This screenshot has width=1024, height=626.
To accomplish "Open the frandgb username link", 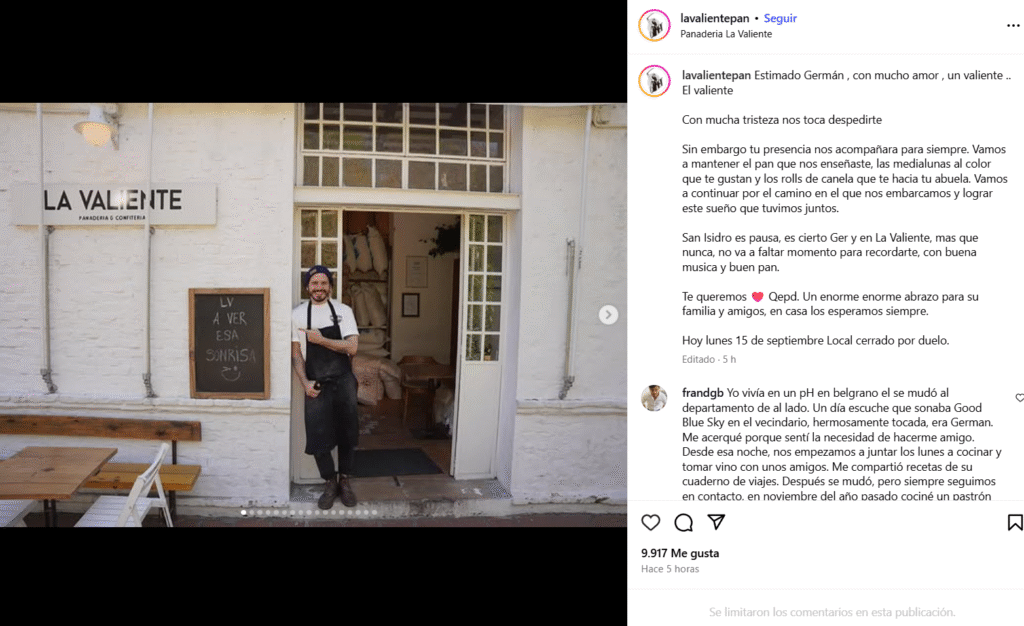I will click(x=703, y=393).
